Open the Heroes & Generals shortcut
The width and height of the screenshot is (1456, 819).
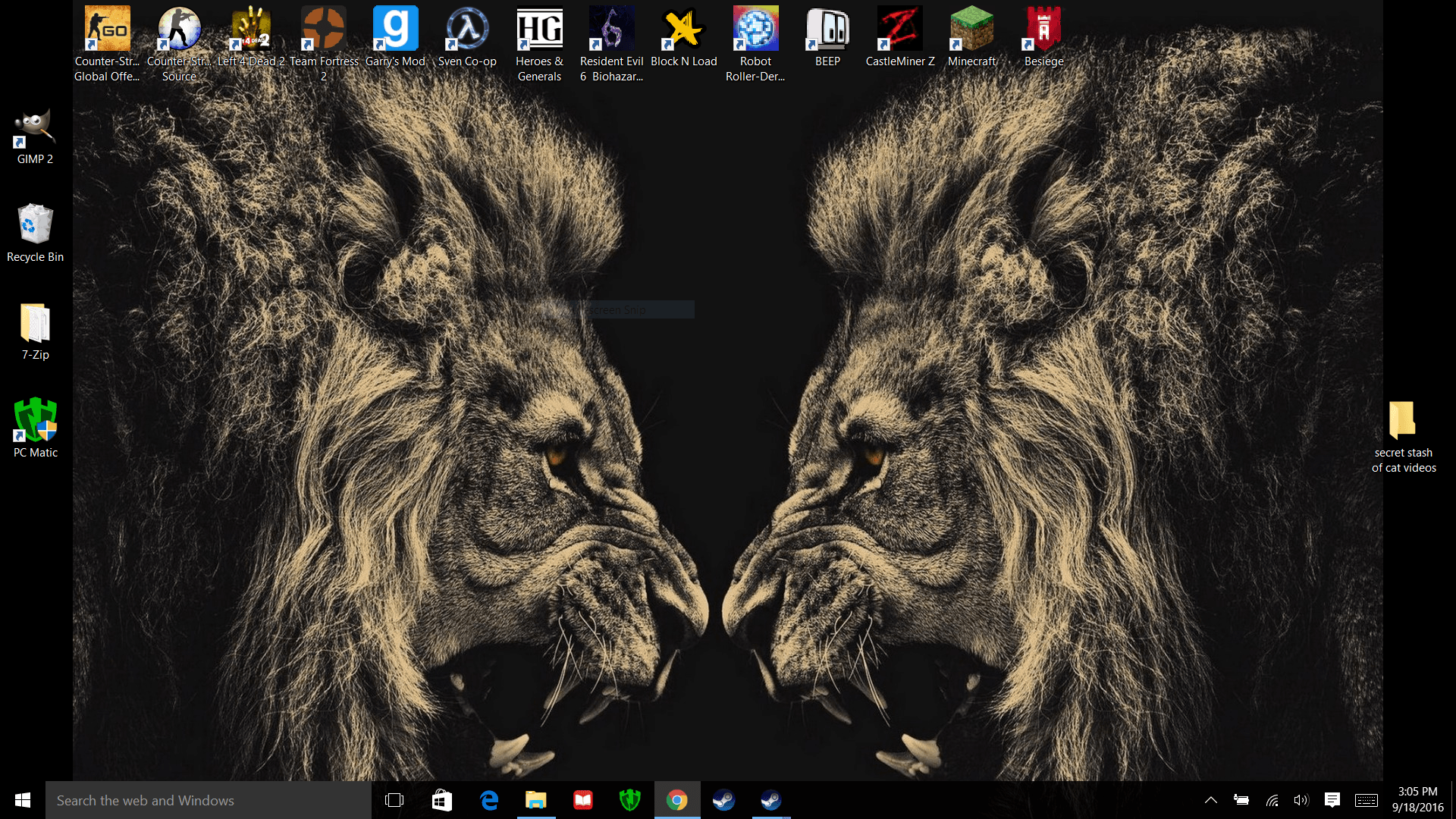point(539,27)
